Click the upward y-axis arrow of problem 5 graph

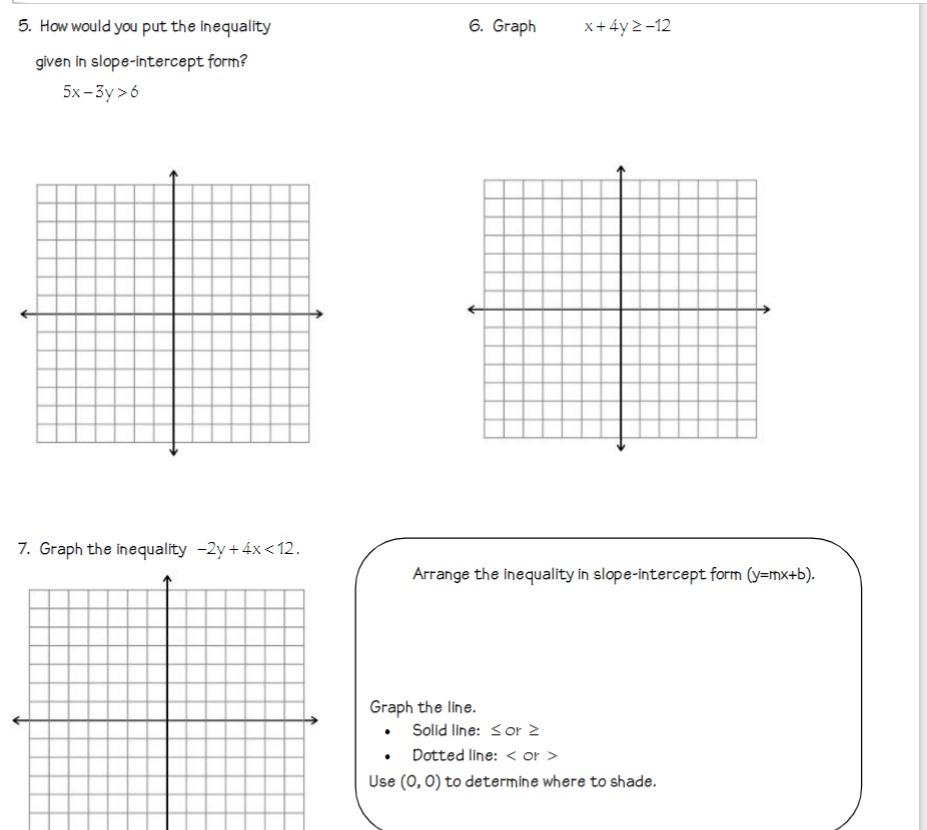pos(173,174)
